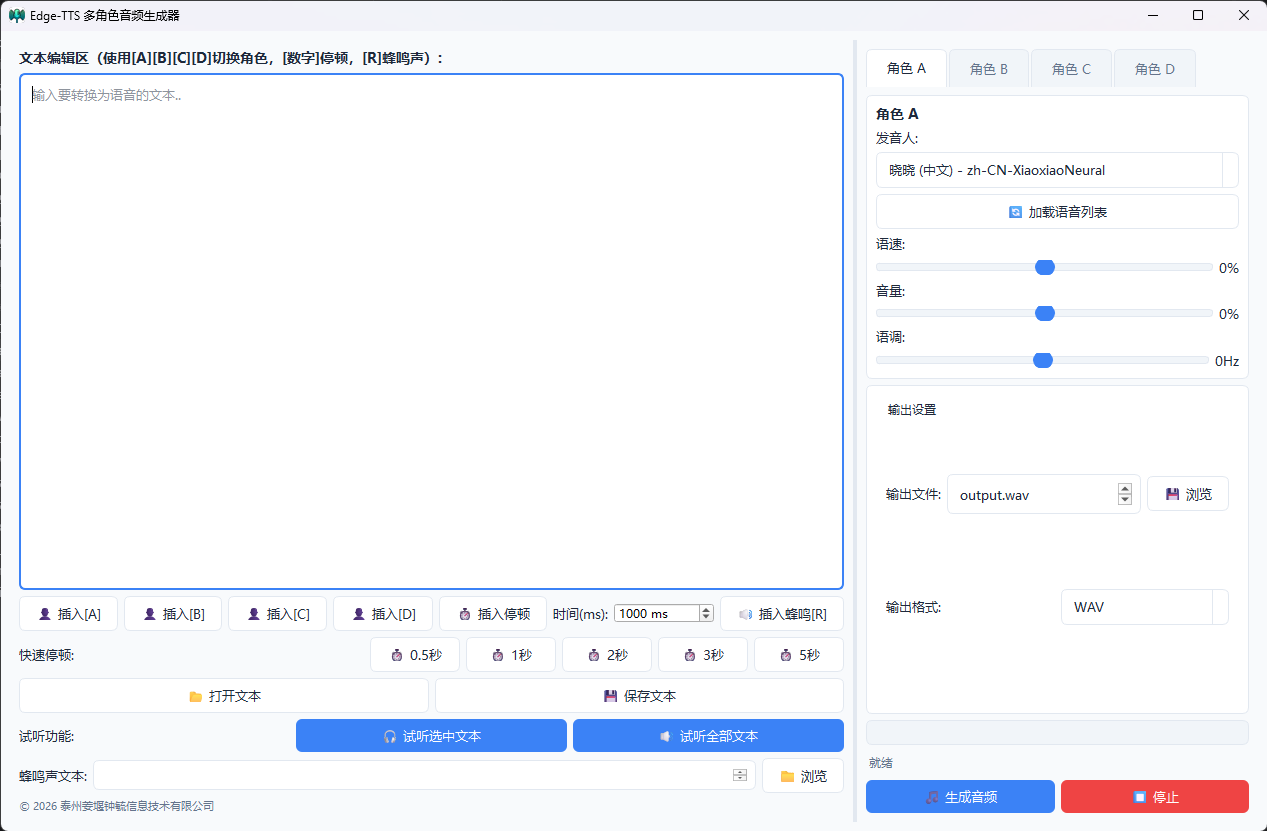Insert a beep marker with 插入蜂鸣[R]
The image size is (1267, 831).
(781, 614)
